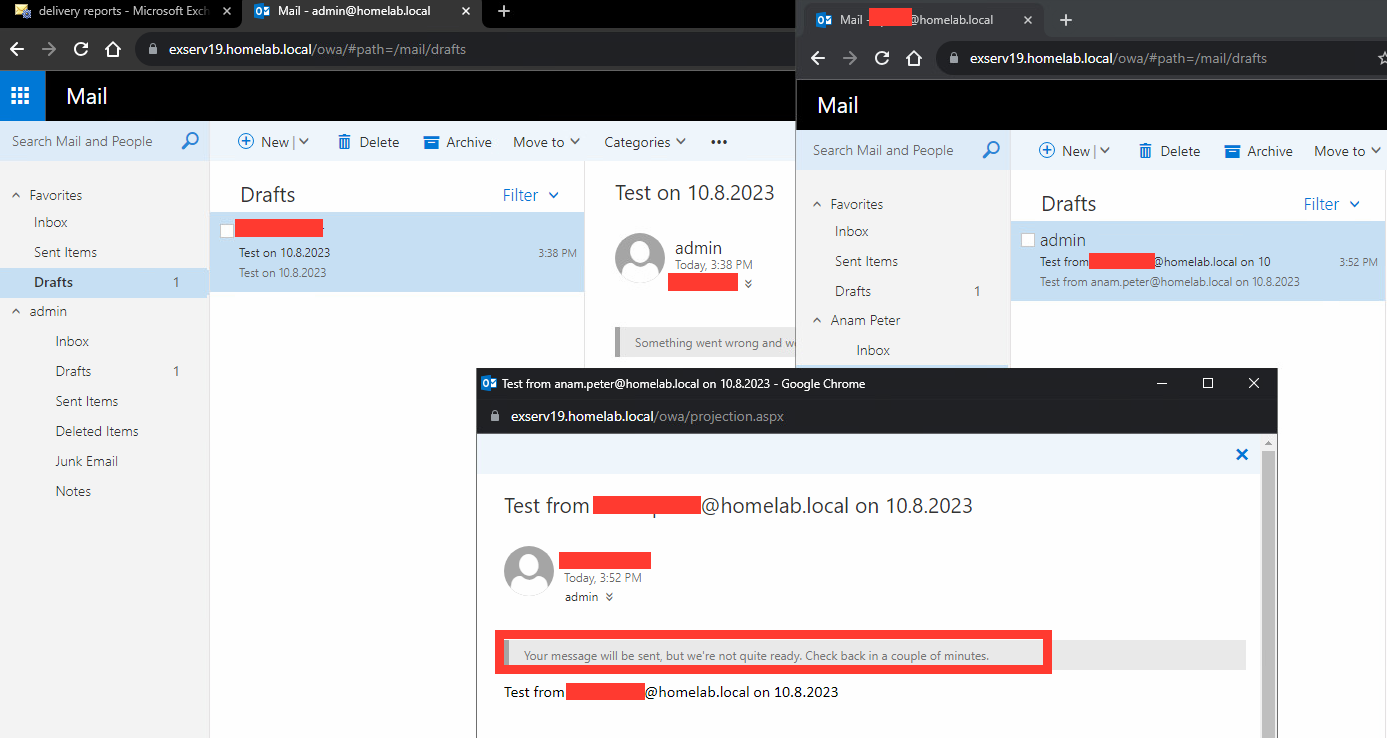Collapse the Anam Peter folder tree
Screen dimensions: 1387x738
[x=817, y=320]
